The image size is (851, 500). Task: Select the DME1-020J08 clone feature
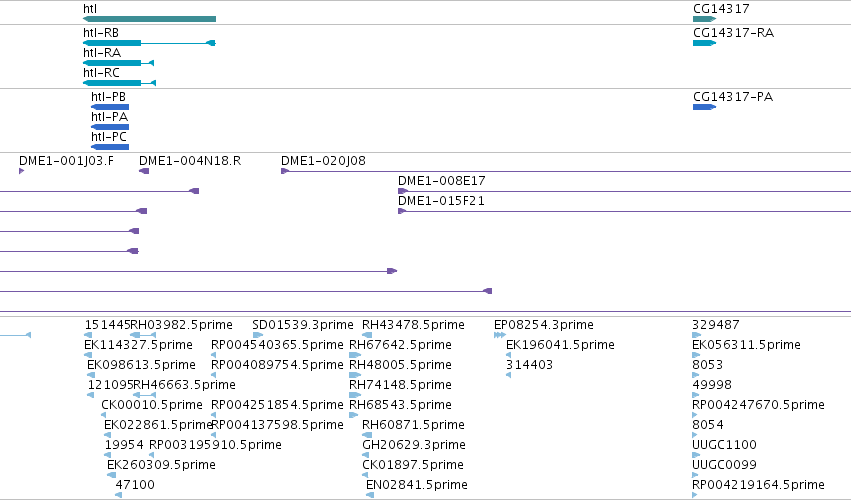(x=566, y=171)
